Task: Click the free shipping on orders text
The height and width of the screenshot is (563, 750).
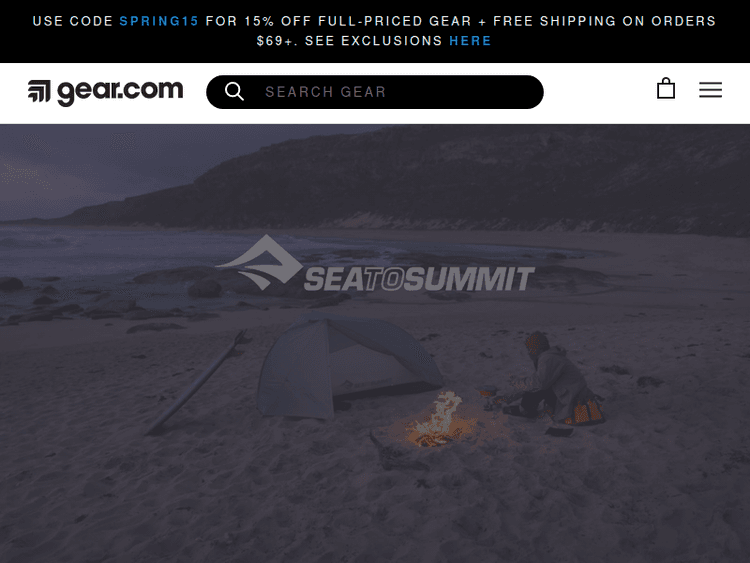Action: pos(604,21)
